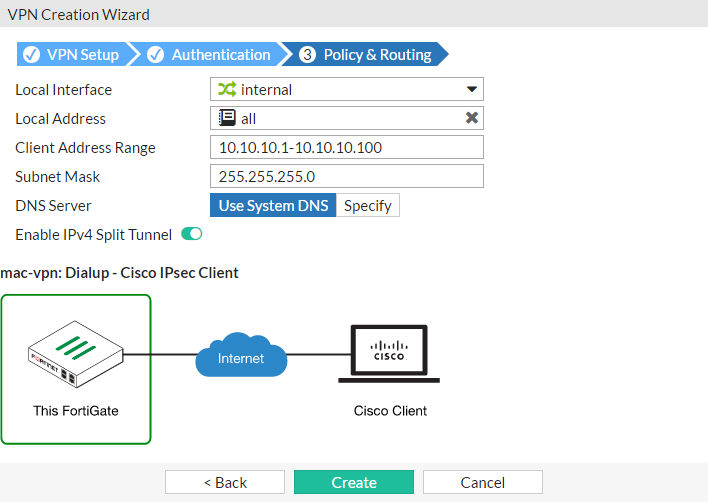Click the VPN Setup wizard step
The image size is (708, 502).
tap(75, 55)
